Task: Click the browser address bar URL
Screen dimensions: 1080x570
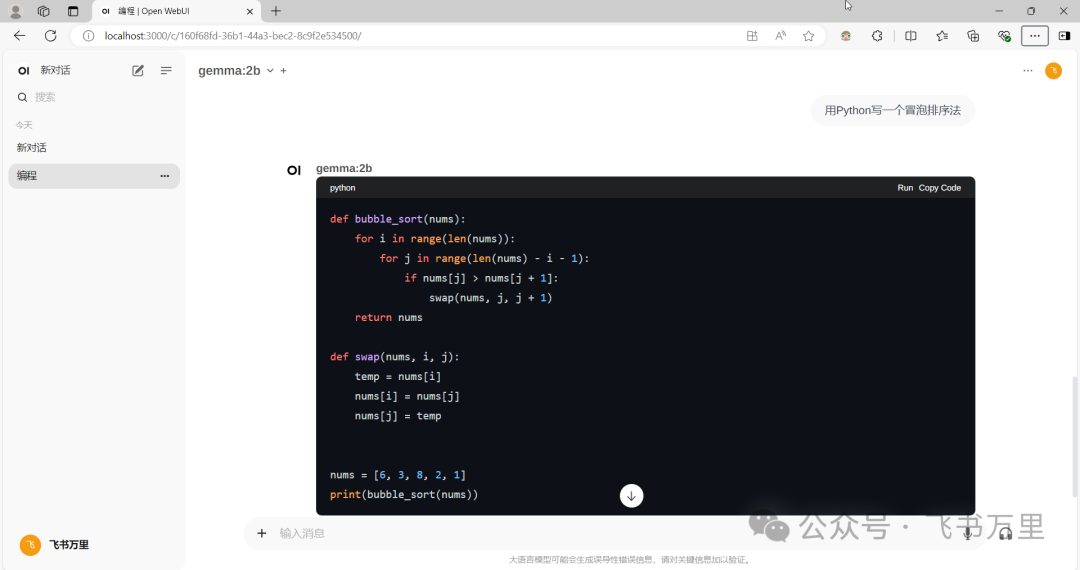Action: pyautogui.click(x=233, y=36)
